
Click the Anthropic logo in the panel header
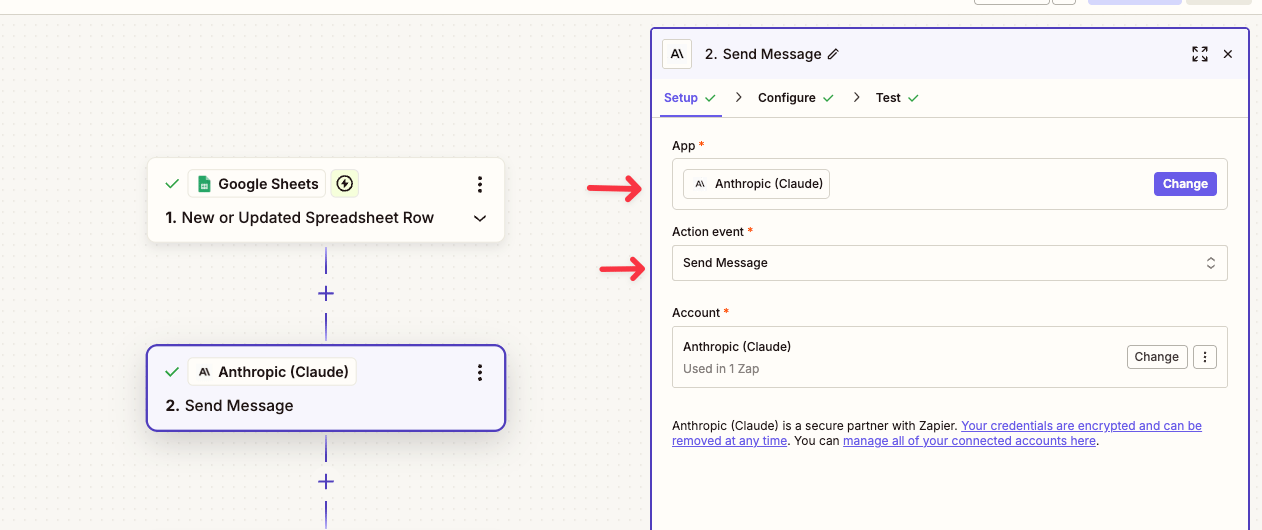coord(677,54)
